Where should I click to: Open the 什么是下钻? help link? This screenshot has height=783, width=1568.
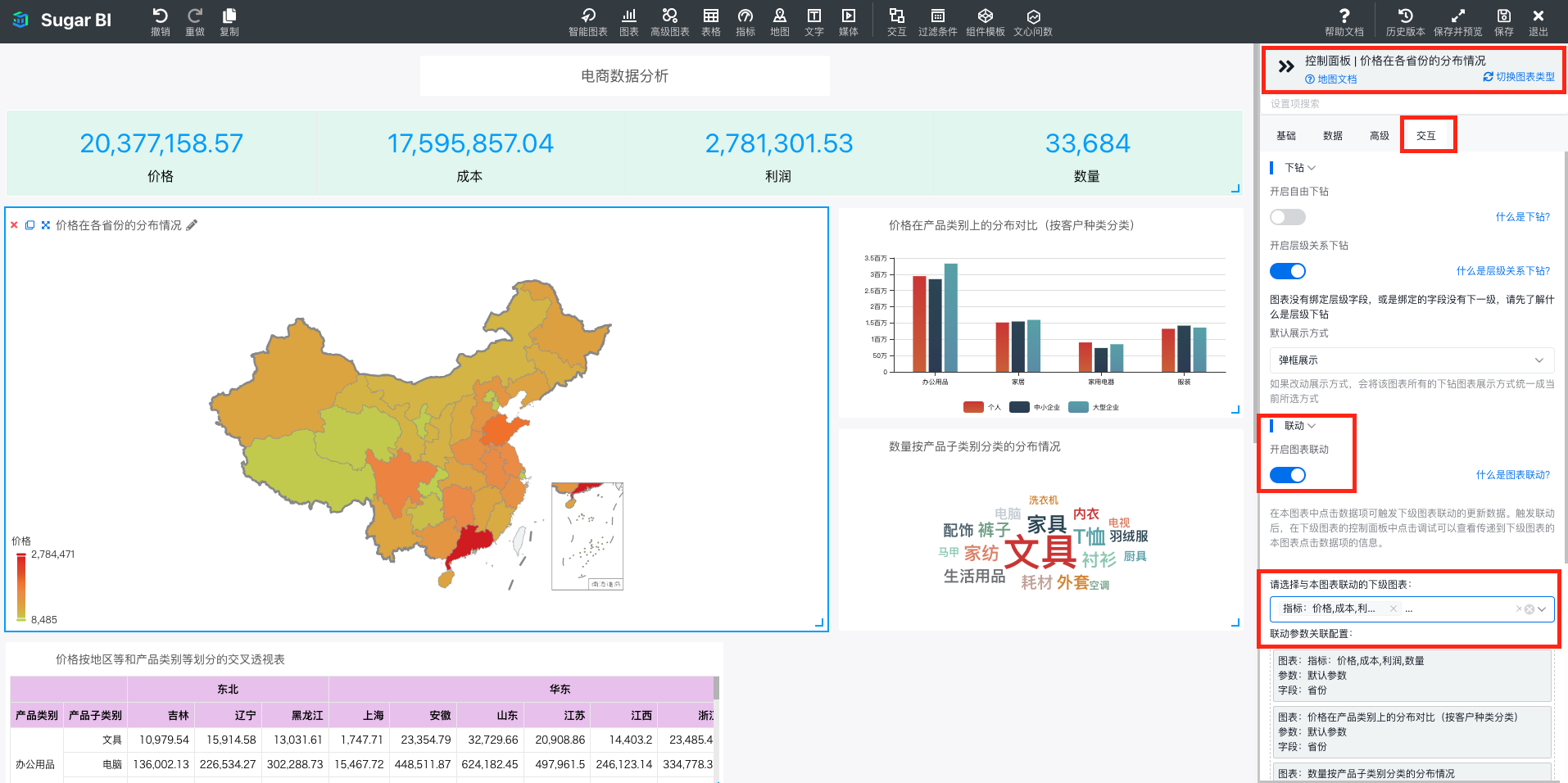(x=1523, y=217)
